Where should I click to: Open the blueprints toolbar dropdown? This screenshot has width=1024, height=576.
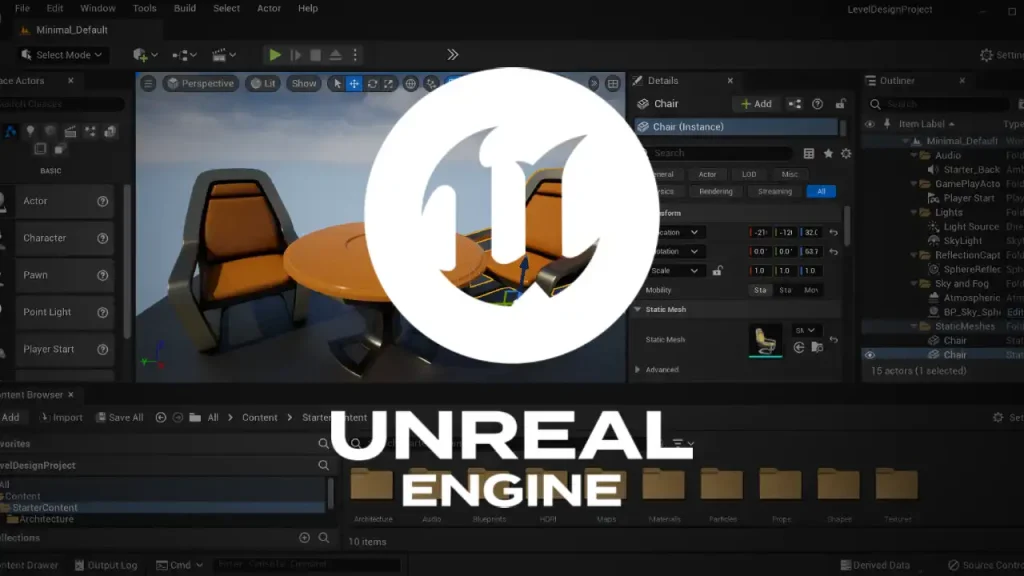184,55
